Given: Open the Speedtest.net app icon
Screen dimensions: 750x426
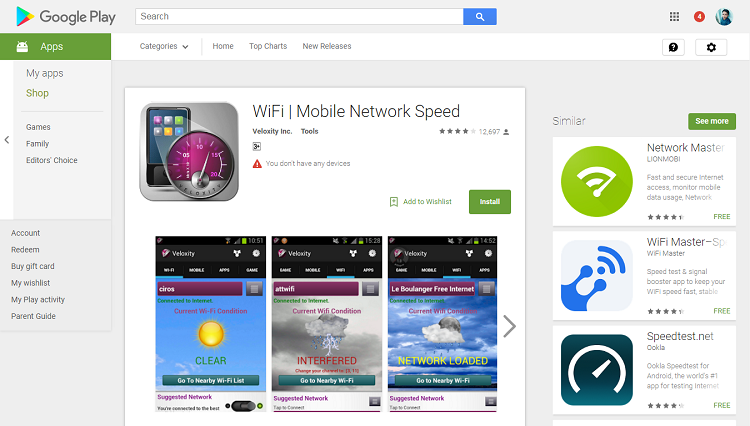Looking at the screenshot, I should tap(596, 370).
